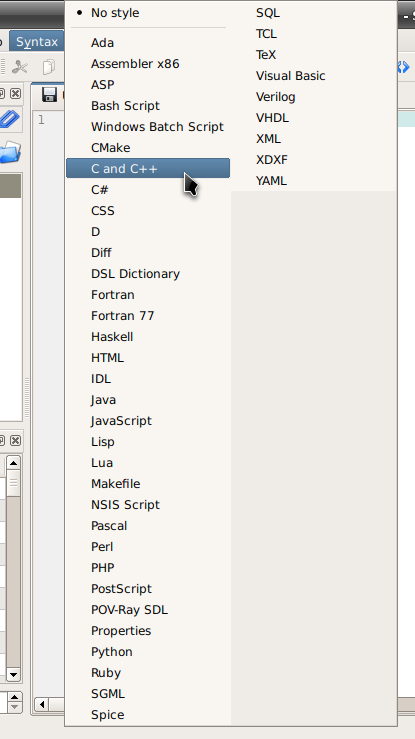Choose Ada syntax highlighting
415x739 pixels.
[x=148, y=43]
